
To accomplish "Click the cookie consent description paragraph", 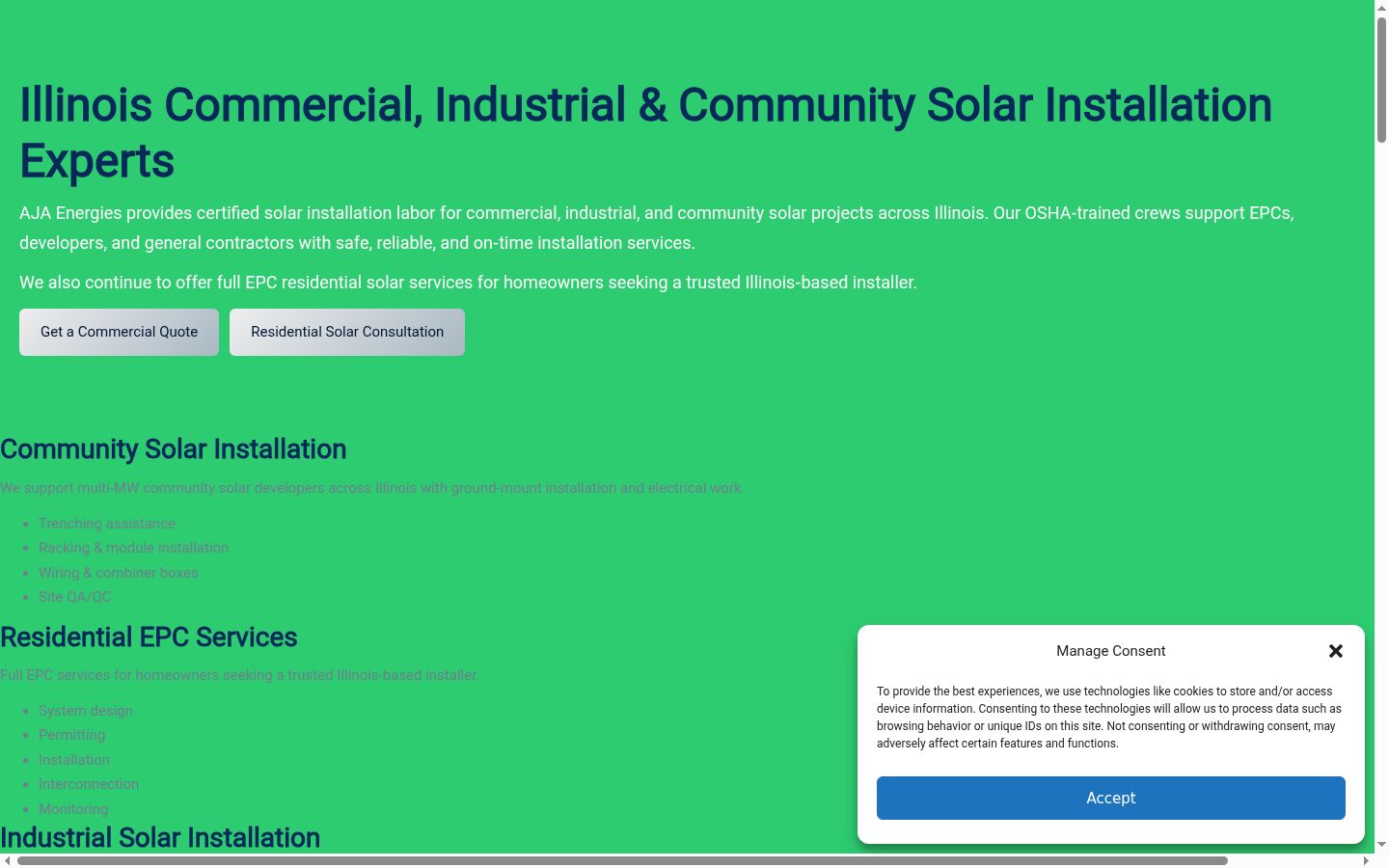I will (x=1109, y=718).
